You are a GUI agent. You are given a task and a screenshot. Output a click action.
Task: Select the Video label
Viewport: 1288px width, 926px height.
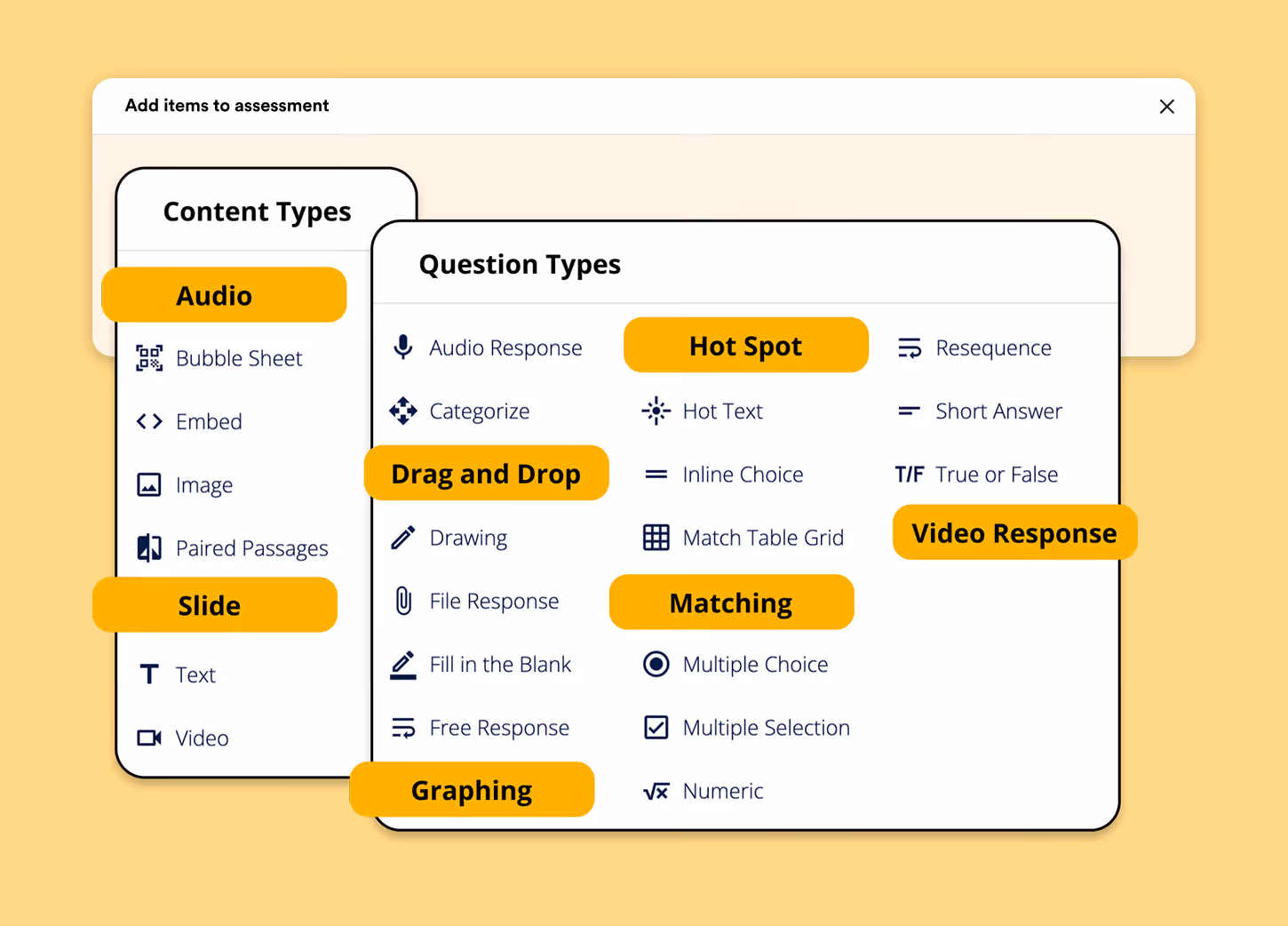tap(202, 738)
